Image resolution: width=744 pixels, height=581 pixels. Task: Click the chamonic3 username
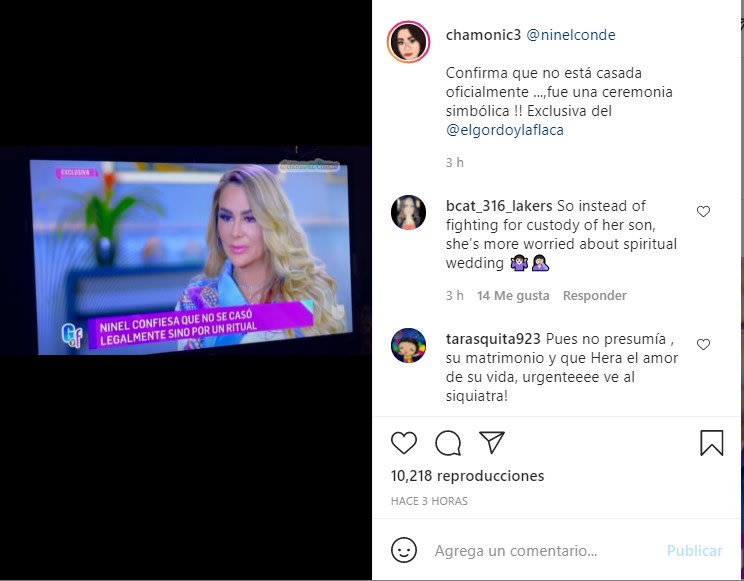[483, 35]
